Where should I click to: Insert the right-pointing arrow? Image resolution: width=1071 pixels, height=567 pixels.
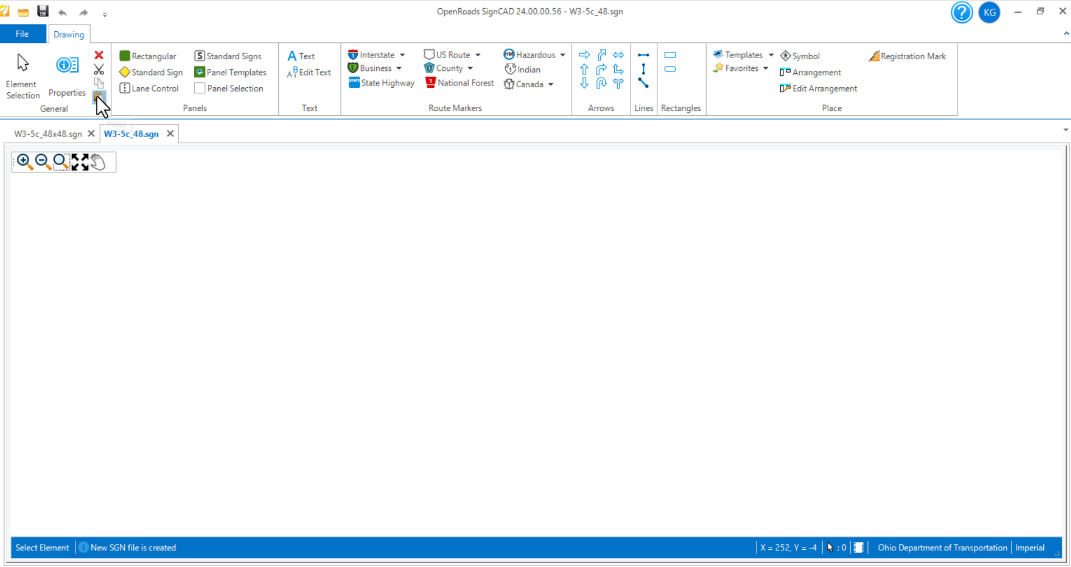[x=584, y=55]
